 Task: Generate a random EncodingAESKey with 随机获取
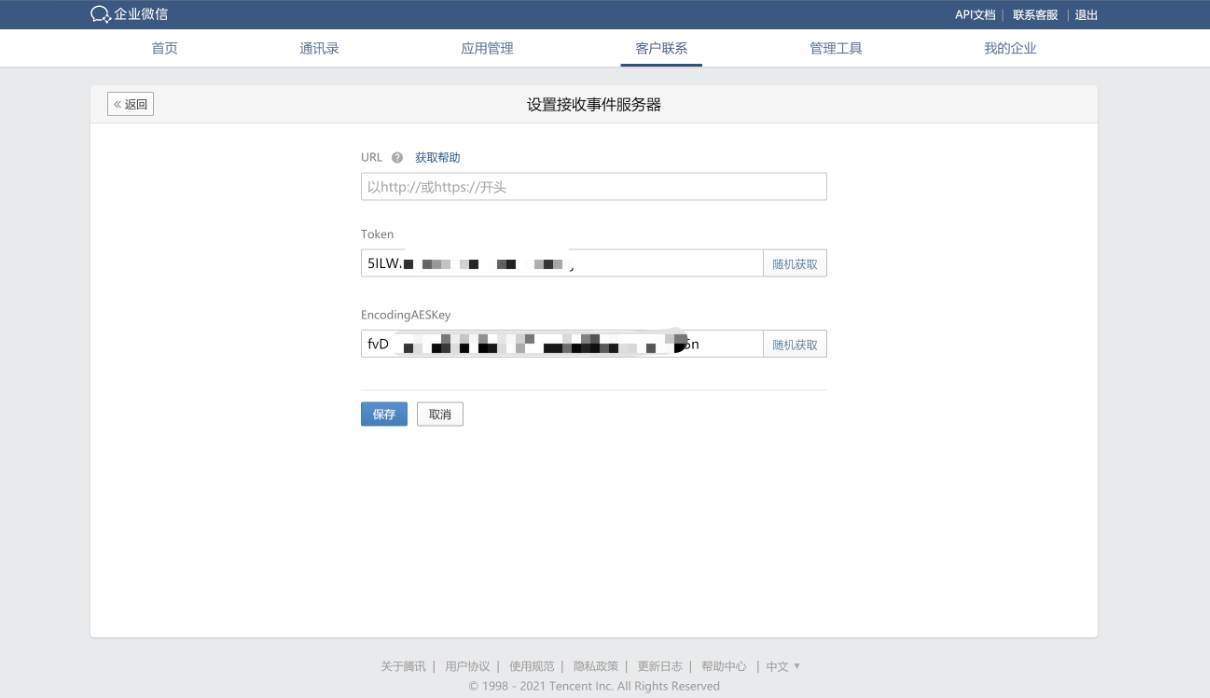coord(795,345)
